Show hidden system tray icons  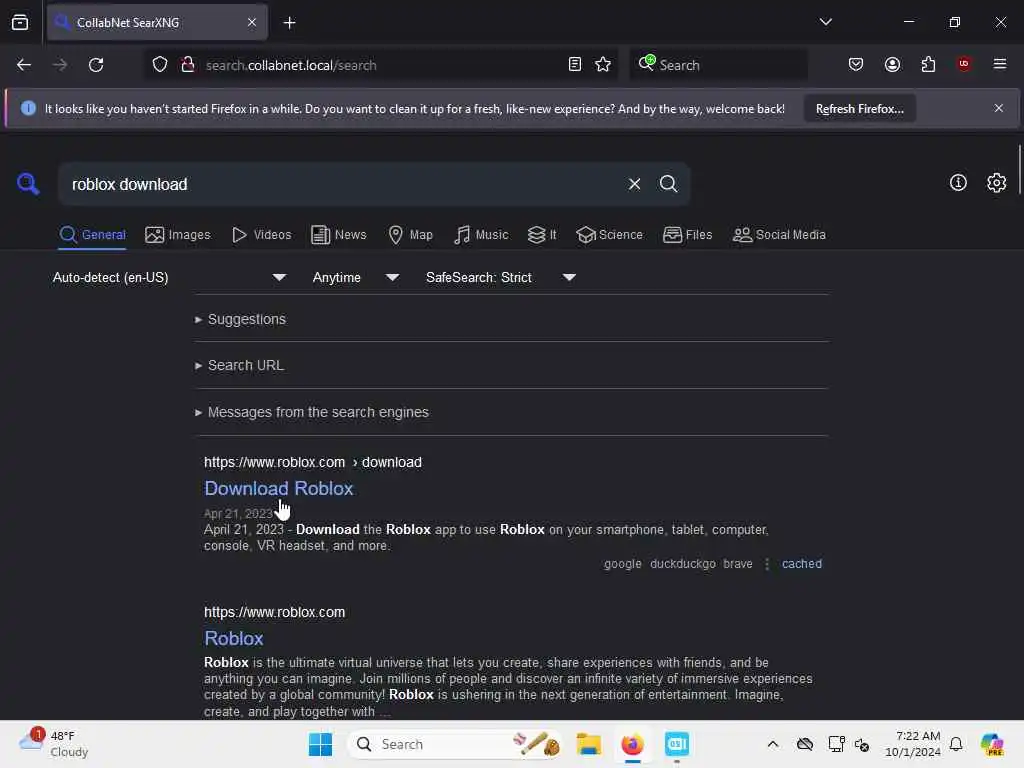pyautogui.click(x=773, y=744)
